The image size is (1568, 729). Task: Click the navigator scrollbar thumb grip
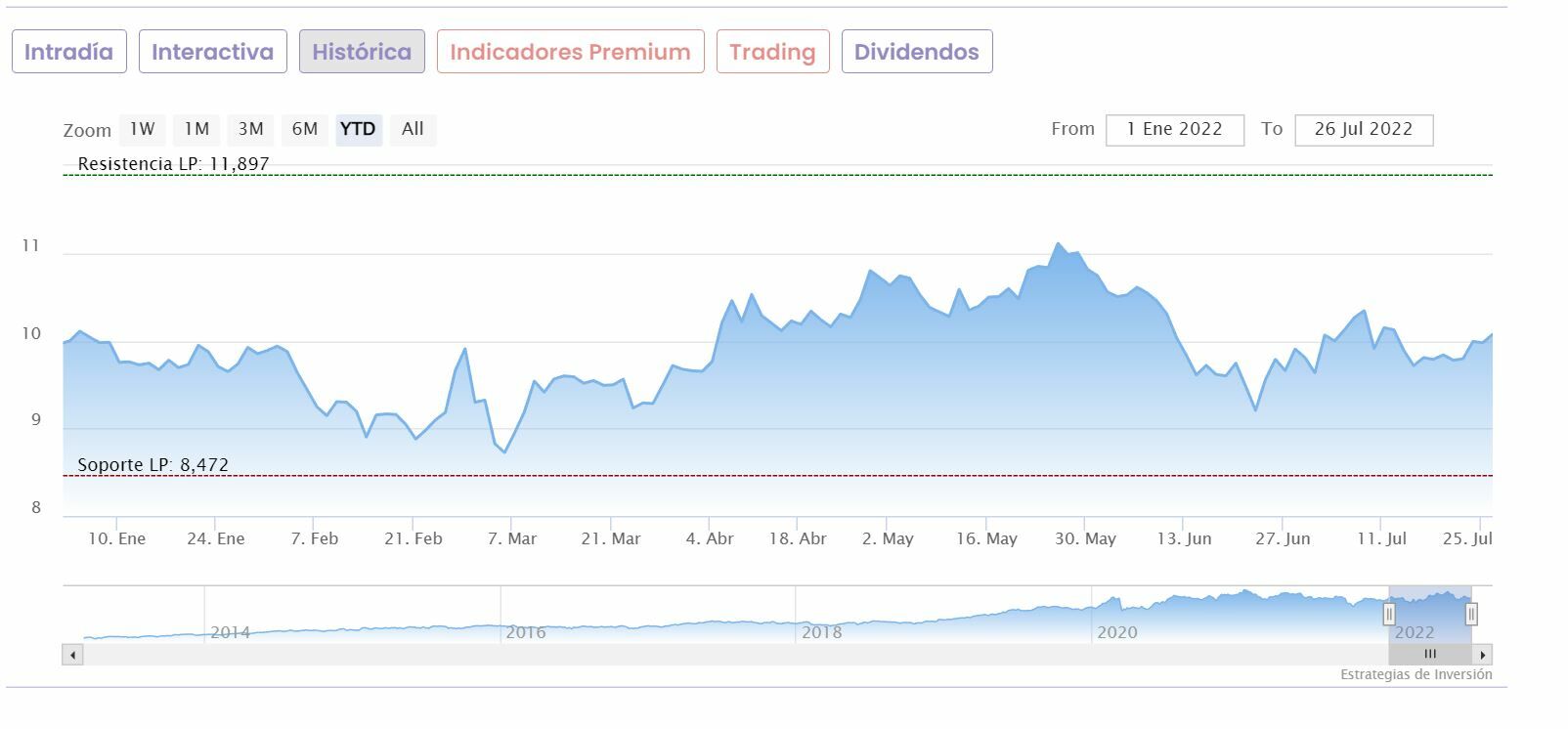[x=1430, y=655]
